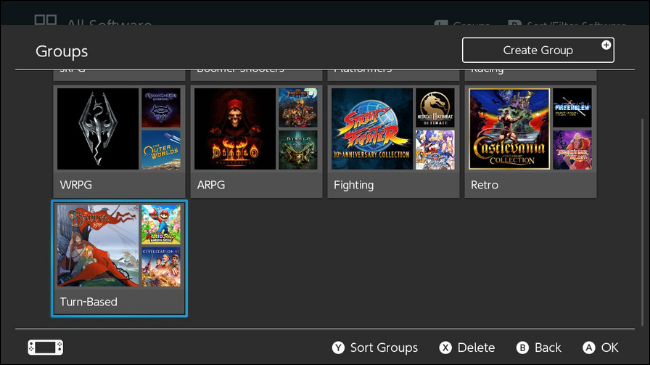Select the Torchlight cover in ARPG group
The width and height of the screenshot is (650, 365).
coord(298,107)
